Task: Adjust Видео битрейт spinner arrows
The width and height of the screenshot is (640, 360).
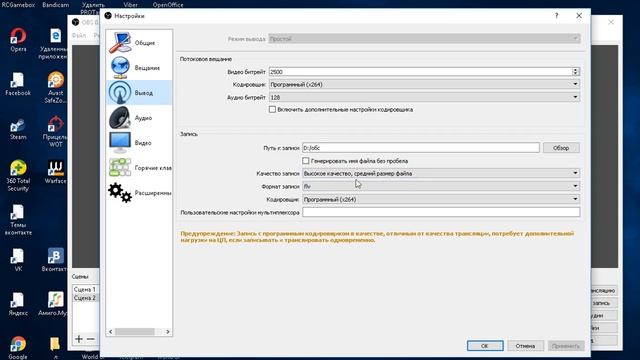Action: [x=575, y=72]
